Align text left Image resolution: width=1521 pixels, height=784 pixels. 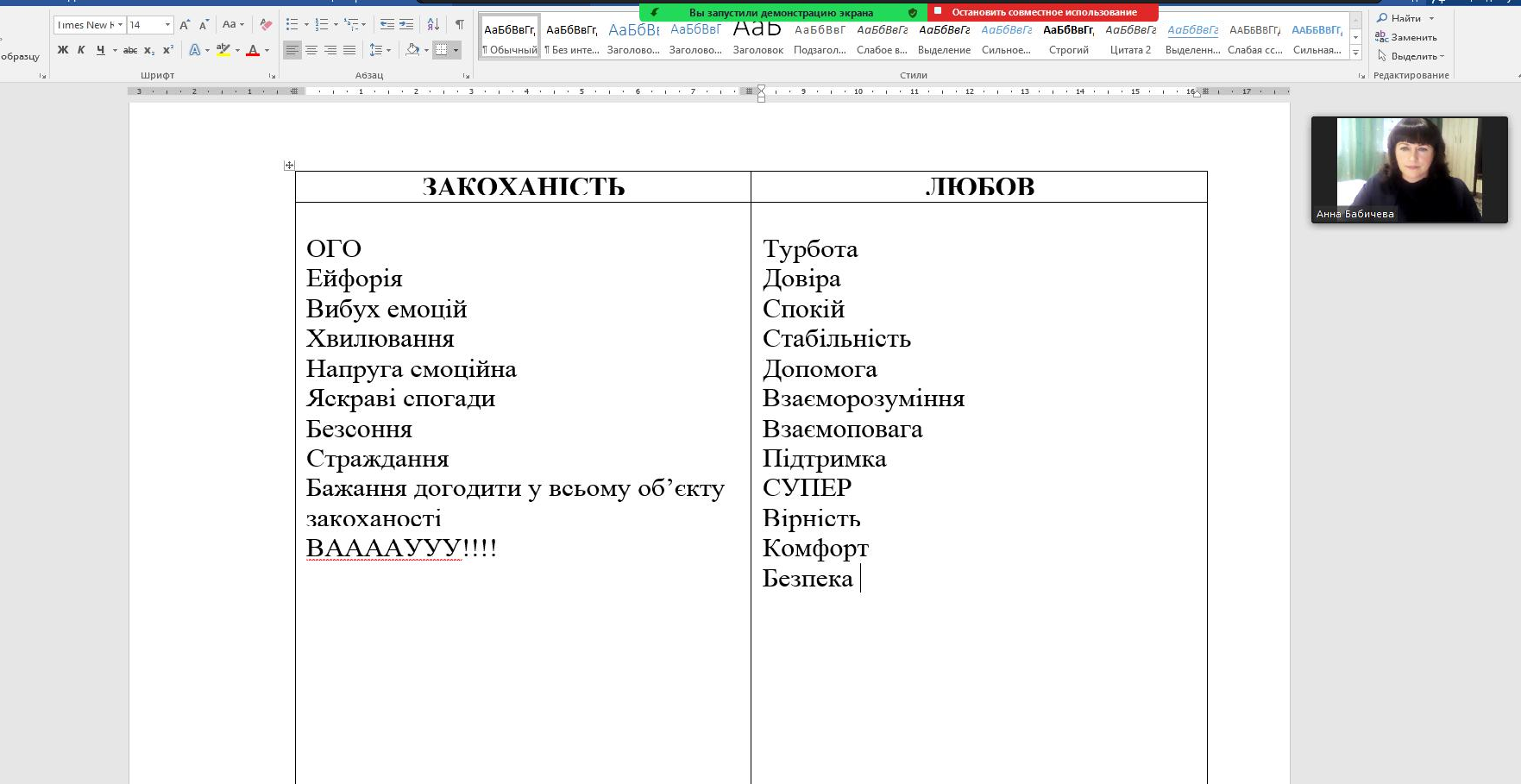[292, 50]
